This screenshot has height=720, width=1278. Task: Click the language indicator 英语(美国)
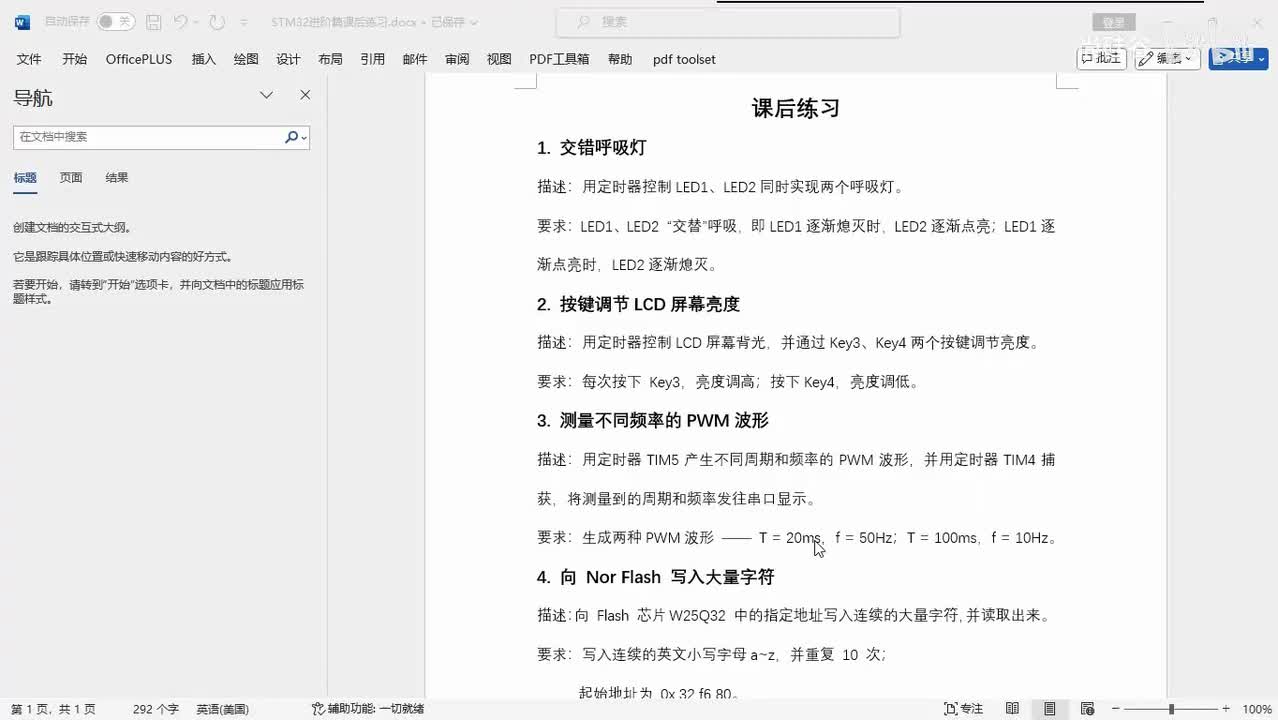coord(222,709)
